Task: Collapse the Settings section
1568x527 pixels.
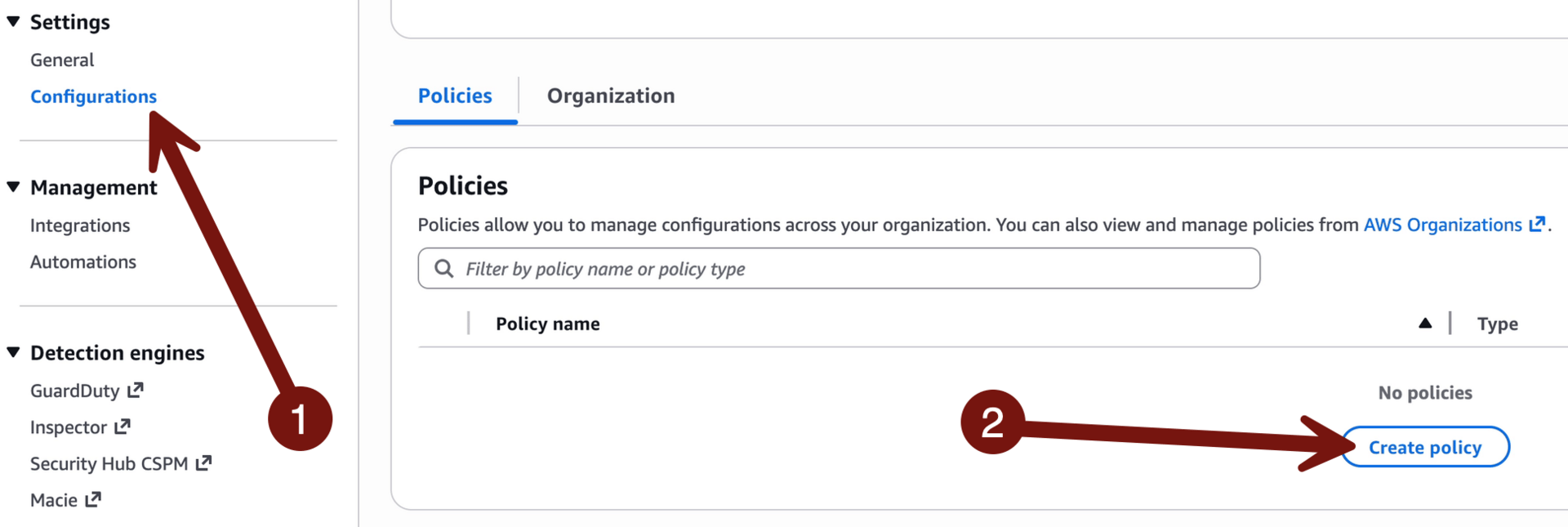Action: coord(14,22)
